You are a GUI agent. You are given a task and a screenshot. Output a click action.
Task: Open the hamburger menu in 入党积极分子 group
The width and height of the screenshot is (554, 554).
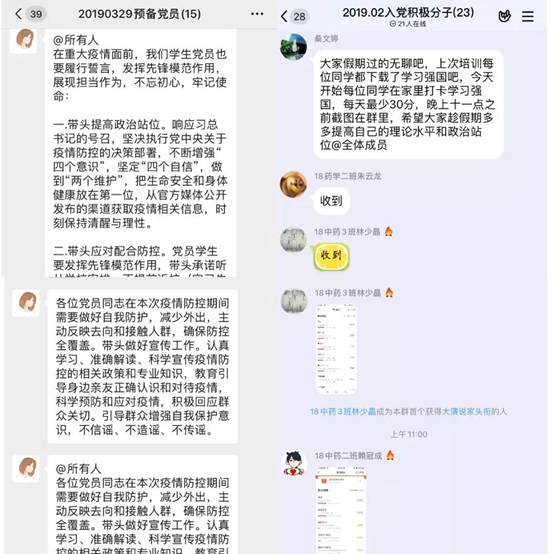pos(528,16)
